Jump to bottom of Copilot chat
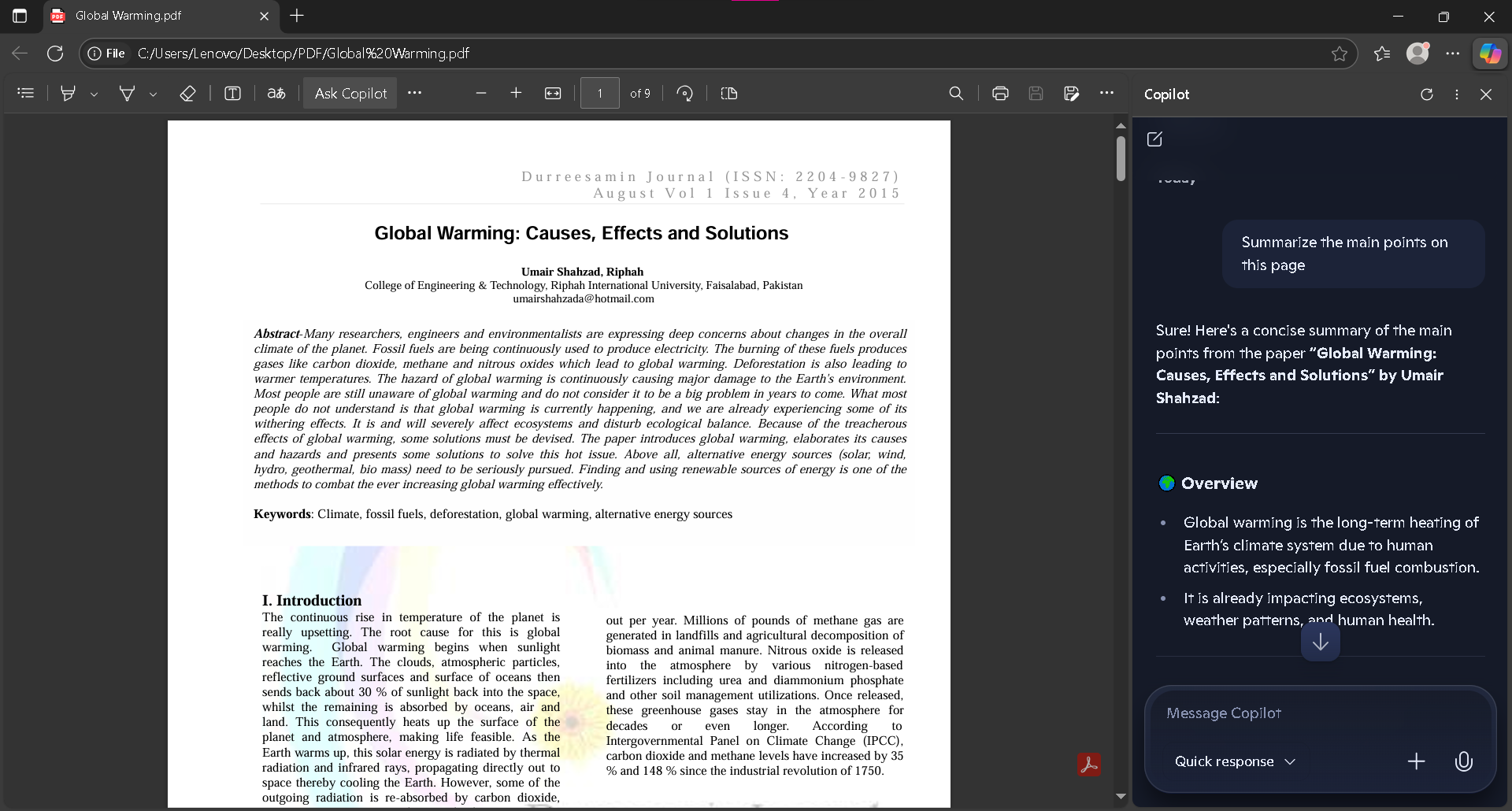 point(1321,643)
